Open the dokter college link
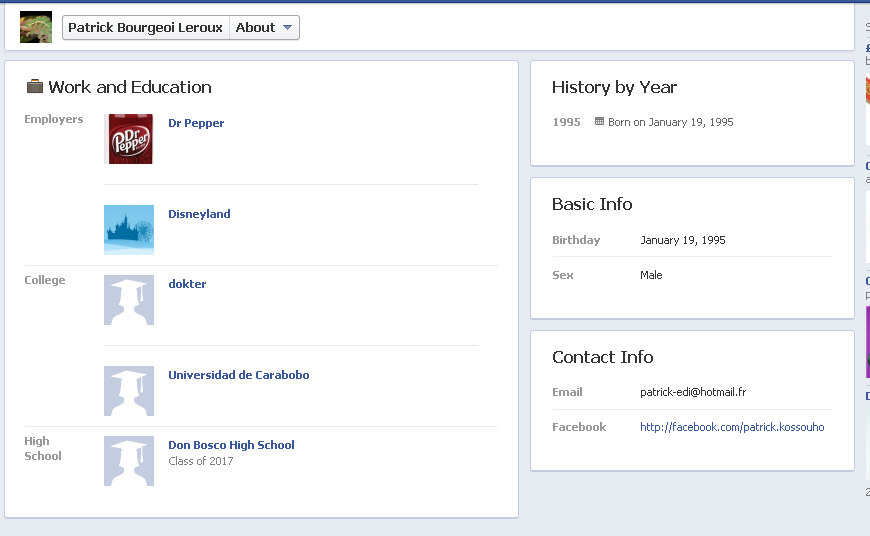Image resolution: width=870 pixels, height=536 pixels. 187,284
